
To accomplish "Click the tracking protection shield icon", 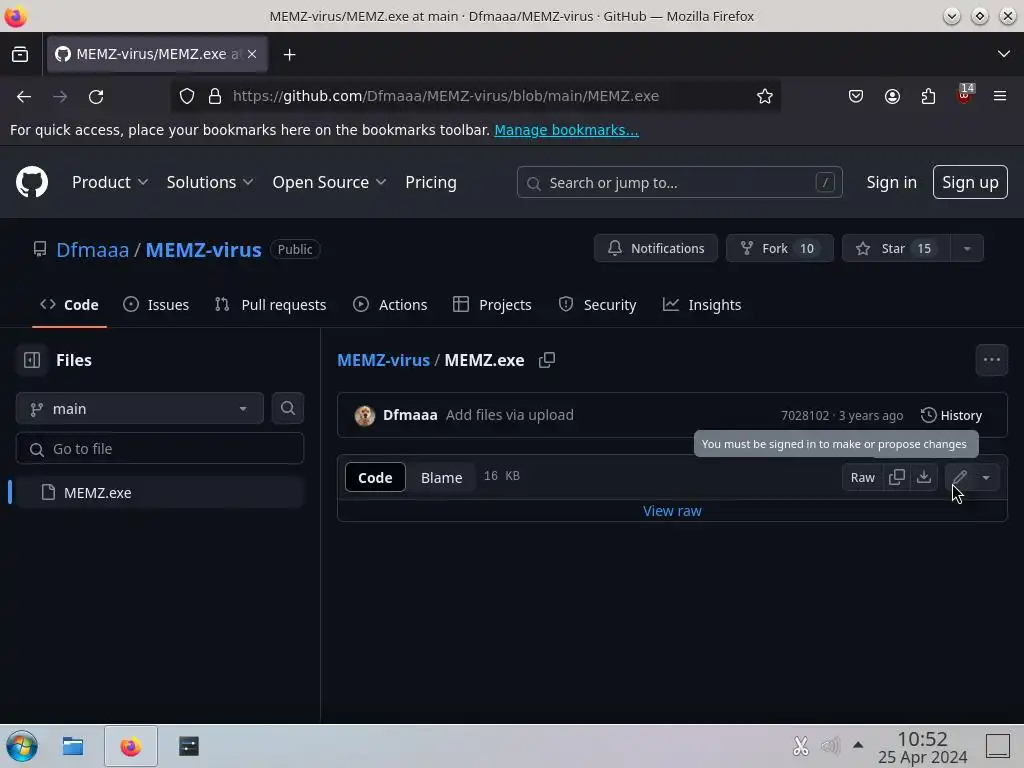I will click(x=187, y=97).
